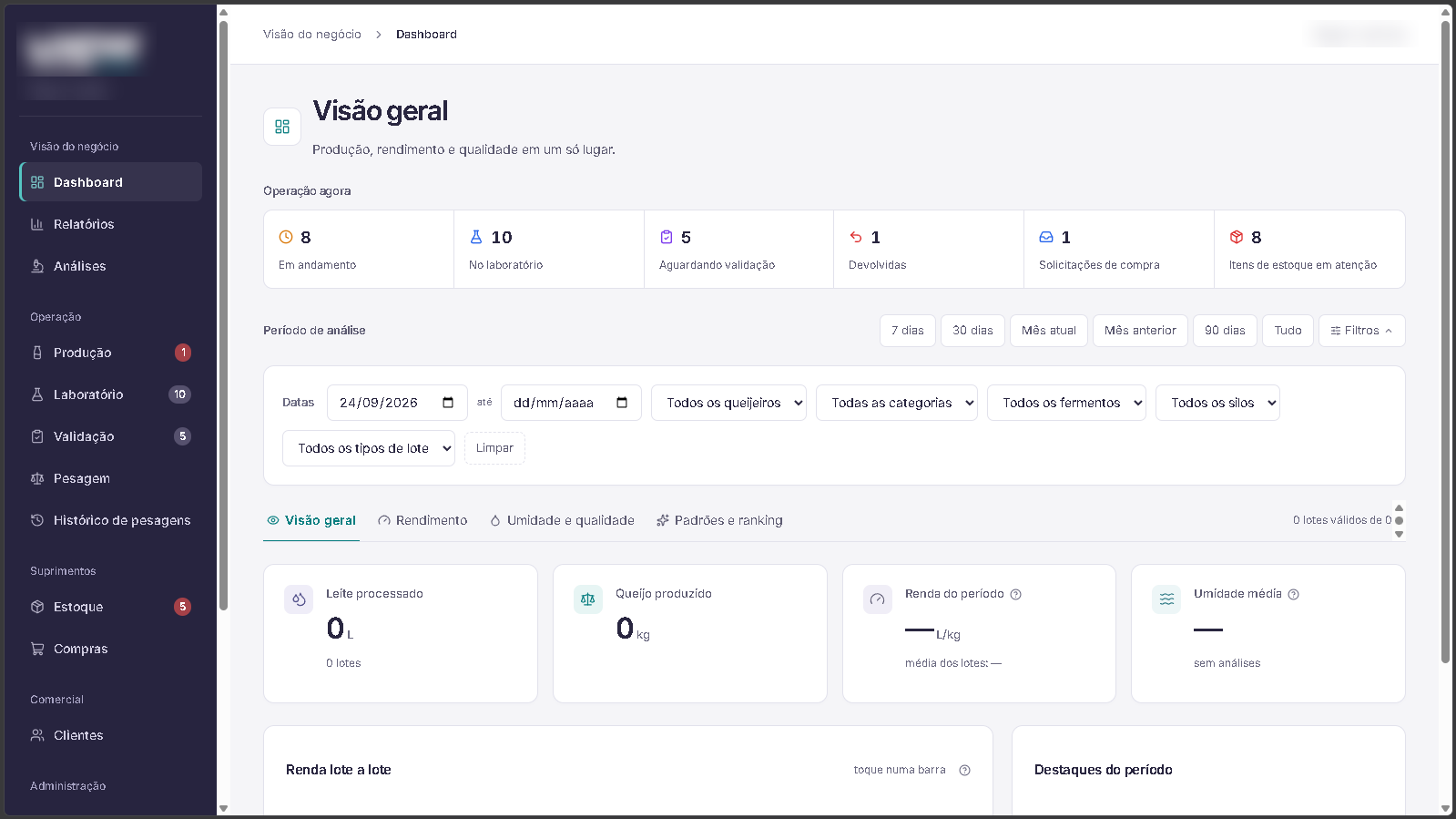This screenshot has width=1456, height=819.
Task: Select the 90 dias period
Action: pyautogui.click(x=1225, y=331)
